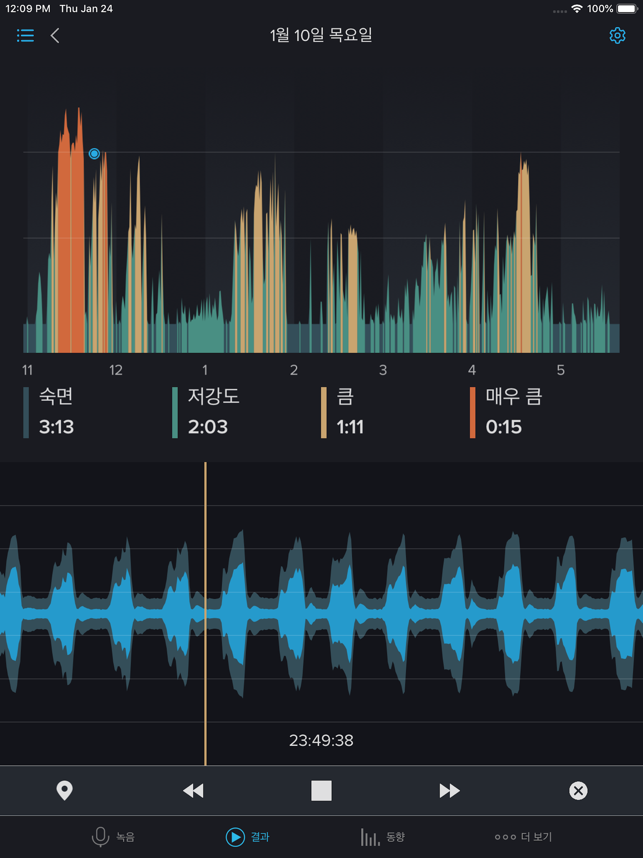Tap the orange very-loud snoring peak in the chart

(71, 230)
